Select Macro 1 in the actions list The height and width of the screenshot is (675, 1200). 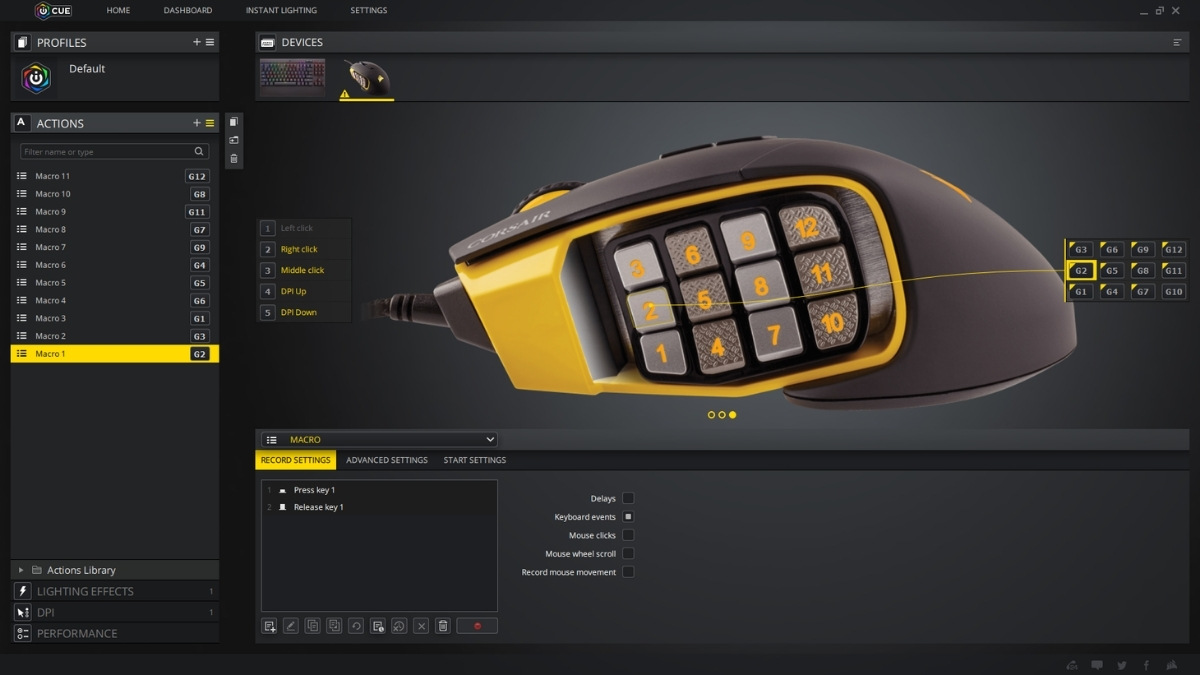(114, 354)
